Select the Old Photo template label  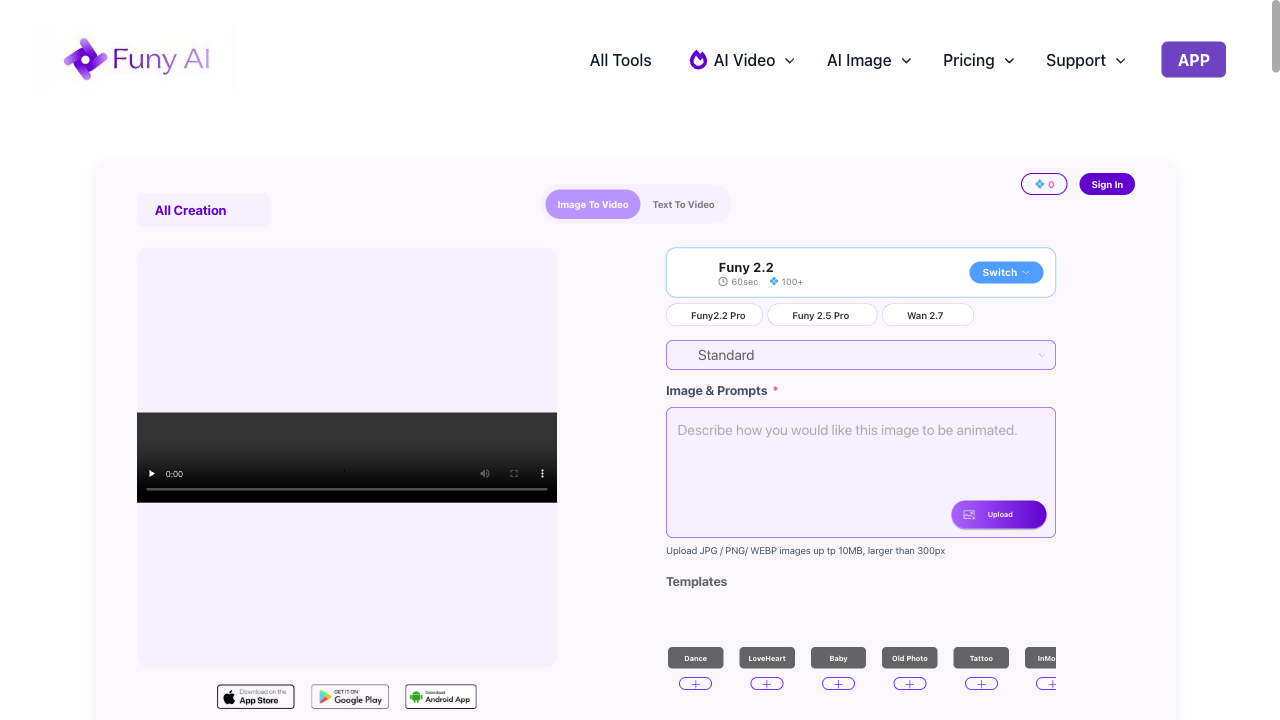(910, 658)
